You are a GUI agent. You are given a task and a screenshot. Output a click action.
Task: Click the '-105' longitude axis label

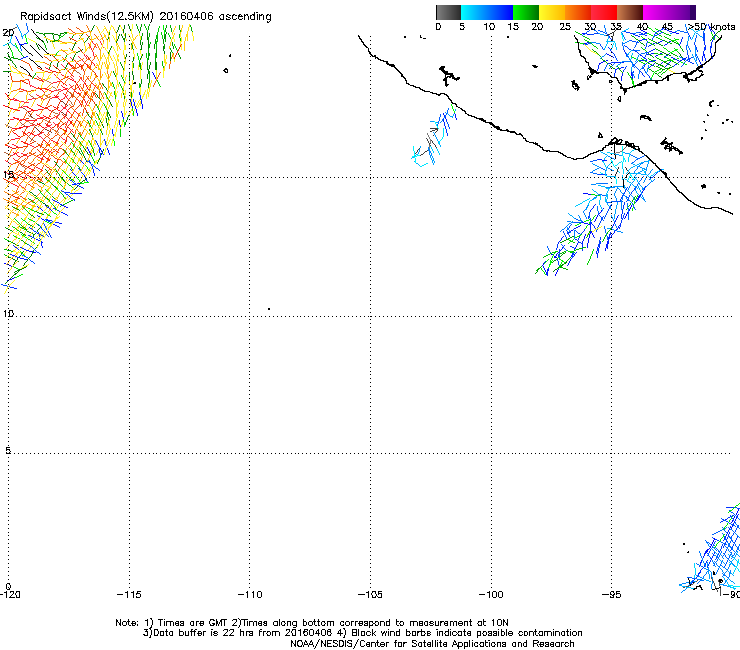[370, 595]
